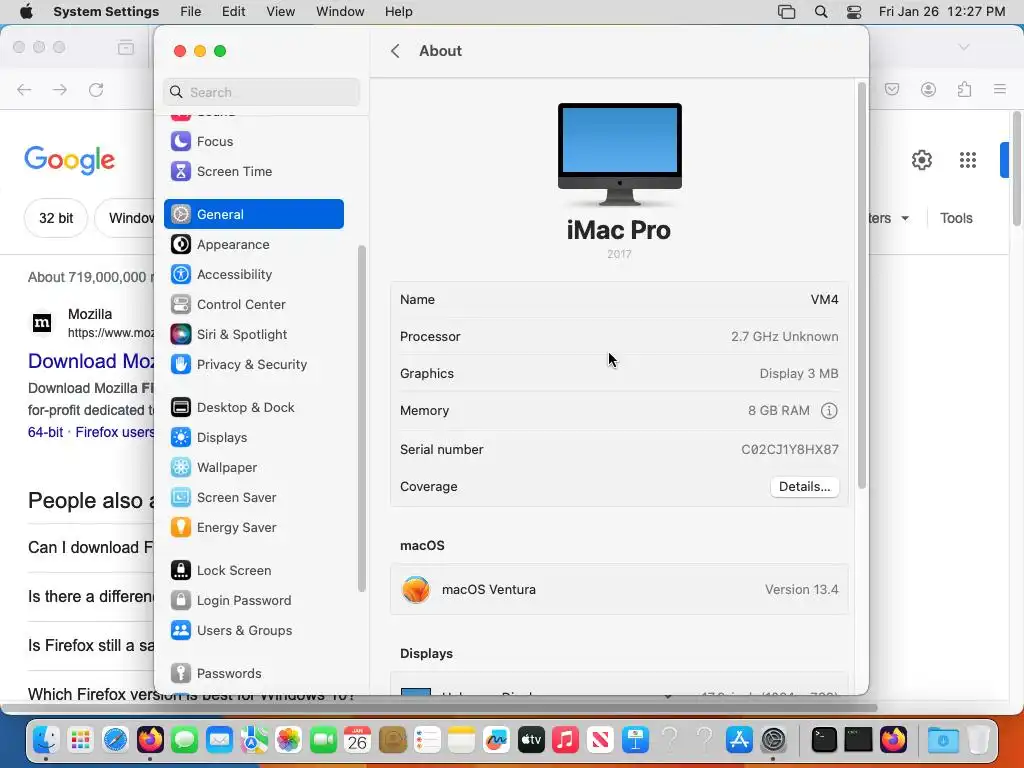Open Firefox account icon
Image resolution: width=1024 pixels, height=768 pixels.
928,89
